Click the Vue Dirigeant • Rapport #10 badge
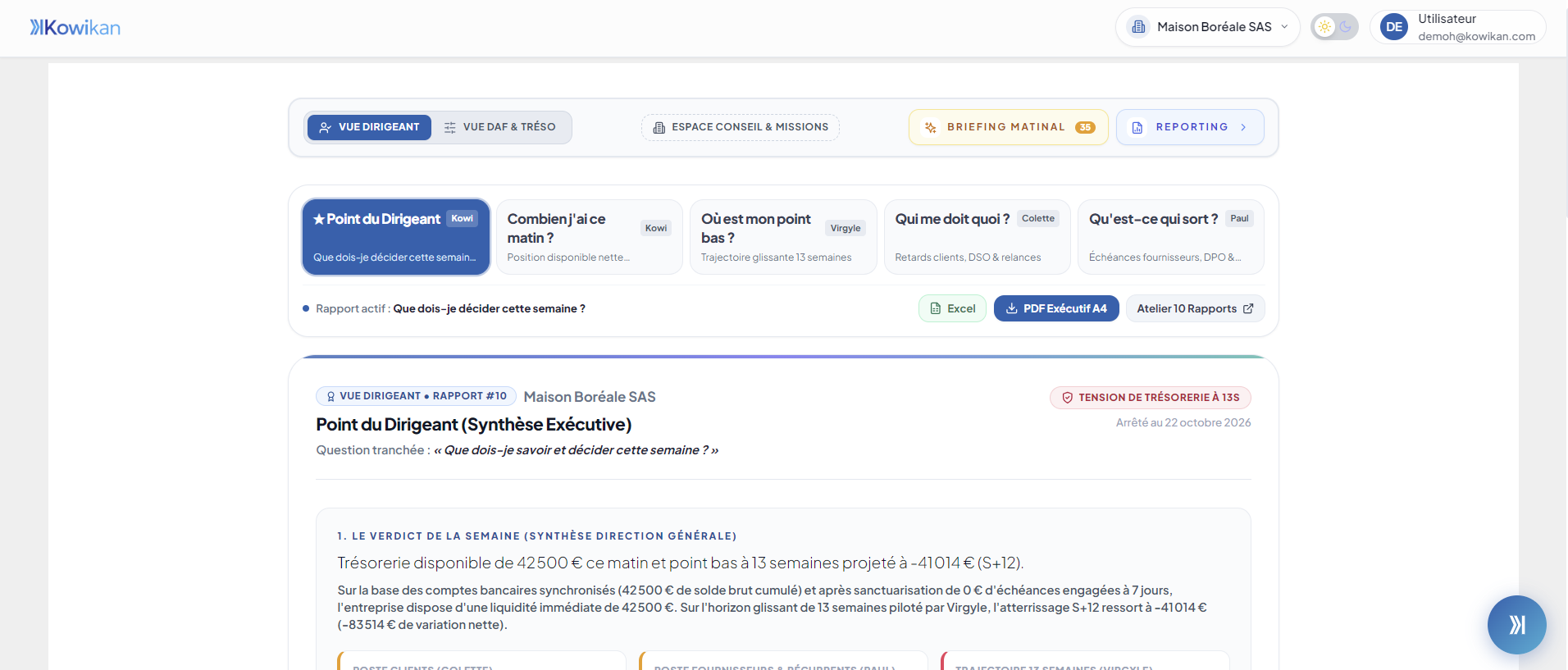 pyautogui.click(x=416, y=396)
